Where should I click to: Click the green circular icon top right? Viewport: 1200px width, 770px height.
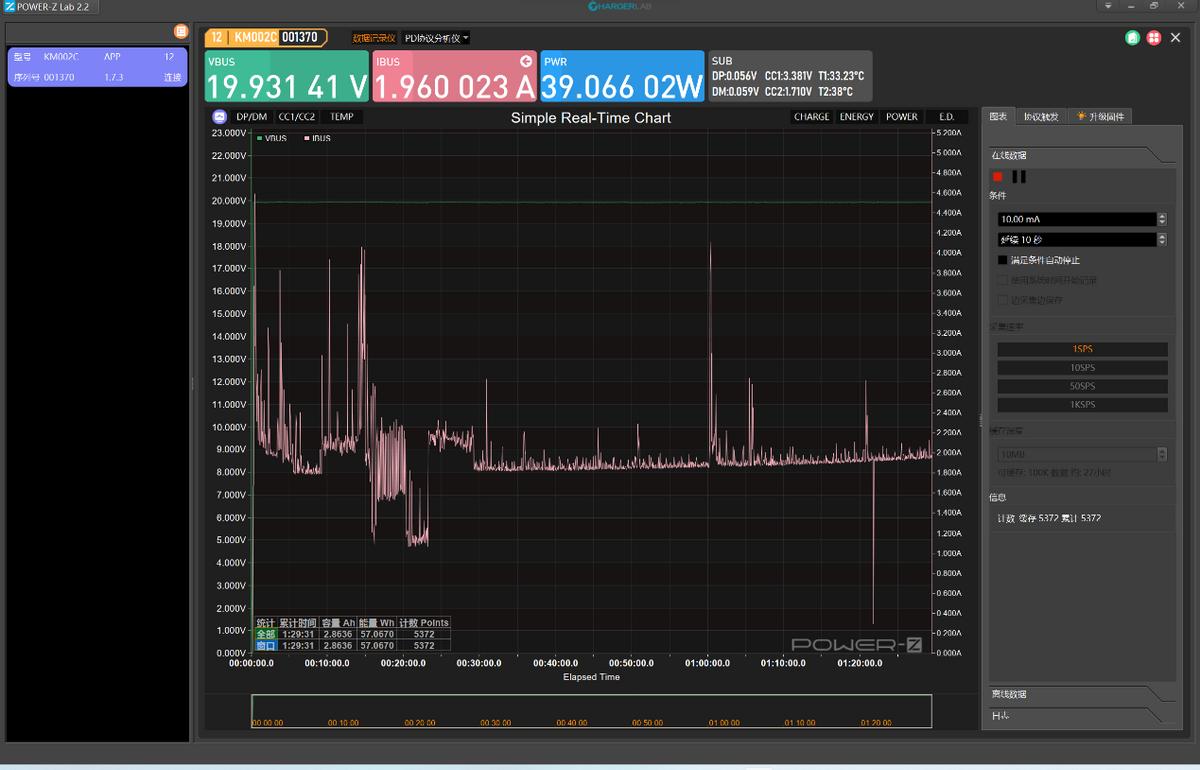[x=1132, y=38]
